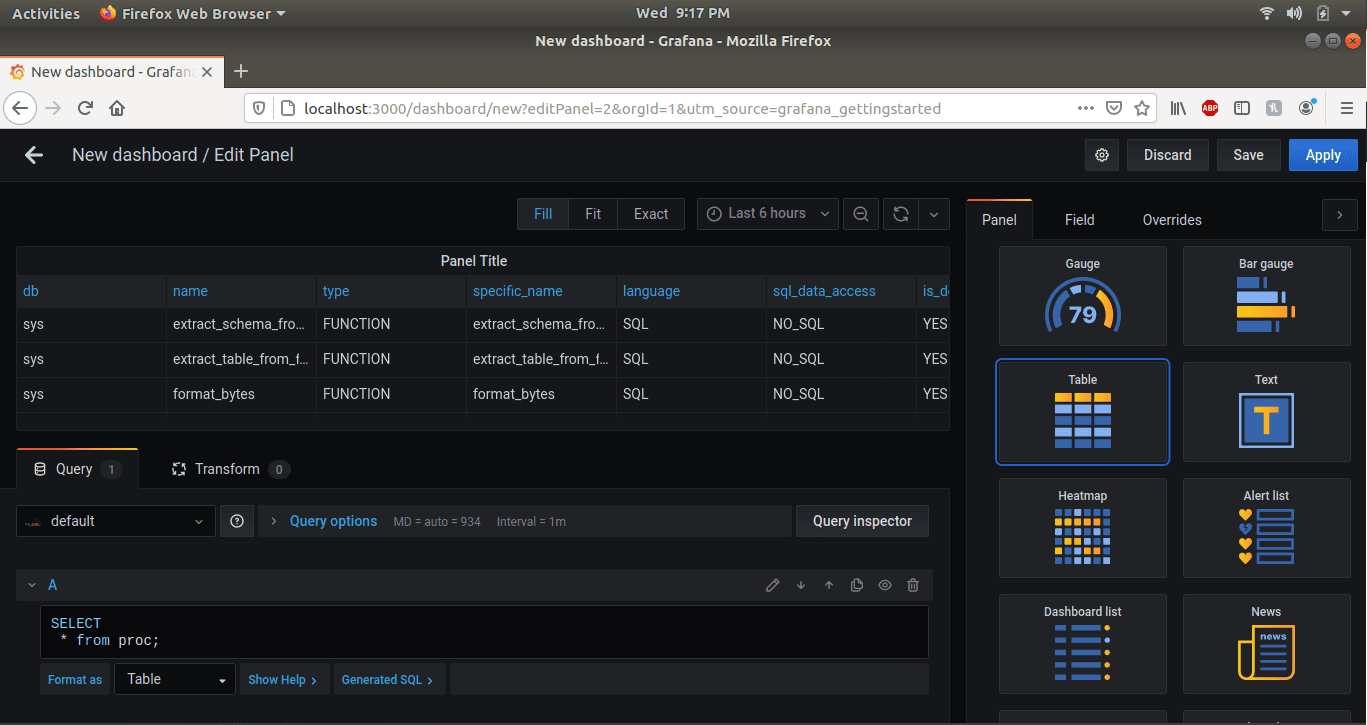Open the Last 6 hours time picker
The image size is (1367, 725).
pyautogui.click(x=768, y=214)
